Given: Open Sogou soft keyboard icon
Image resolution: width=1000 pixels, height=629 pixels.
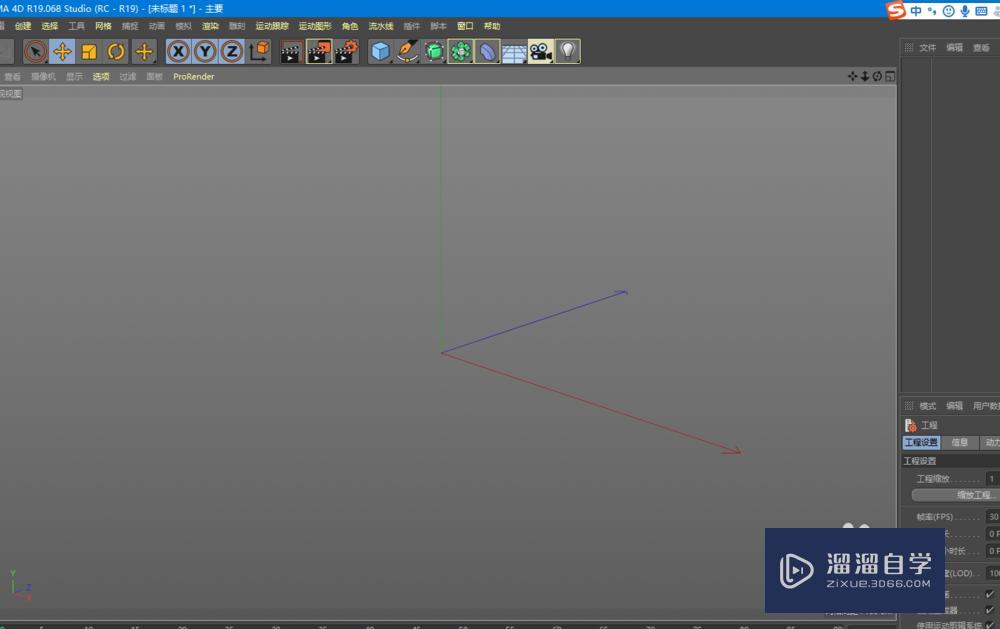Looking at the screenshot, I should coord(982,11).
